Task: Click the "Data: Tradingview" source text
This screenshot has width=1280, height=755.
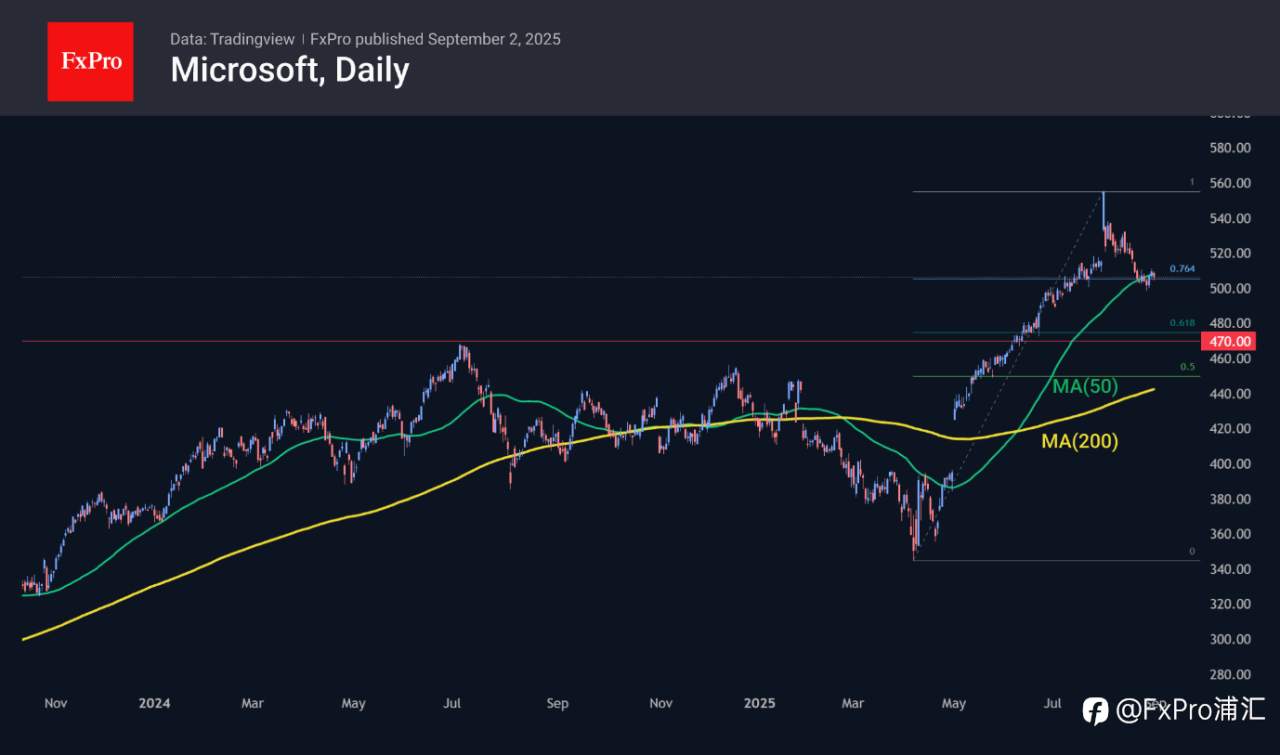Action: (x=232, y=39)
